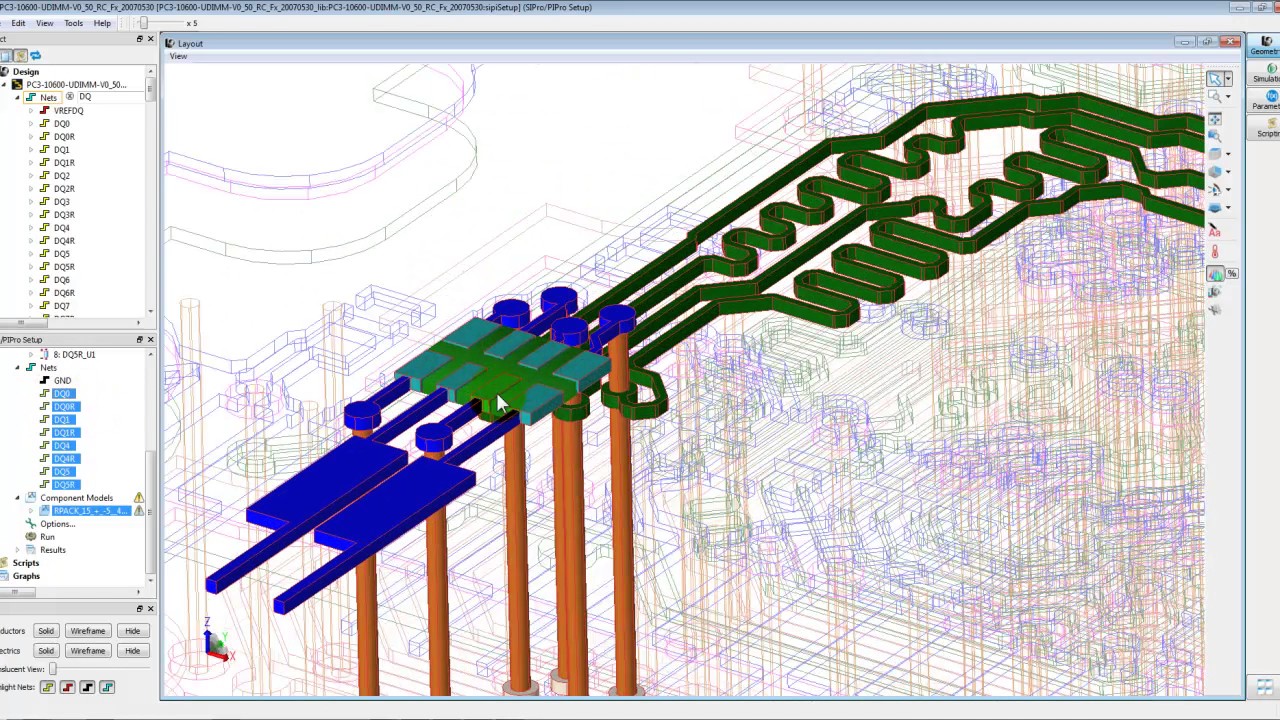Open the View menu of Layout window
This screenshot has height=720, width=1280.
[x=178, y=56]
